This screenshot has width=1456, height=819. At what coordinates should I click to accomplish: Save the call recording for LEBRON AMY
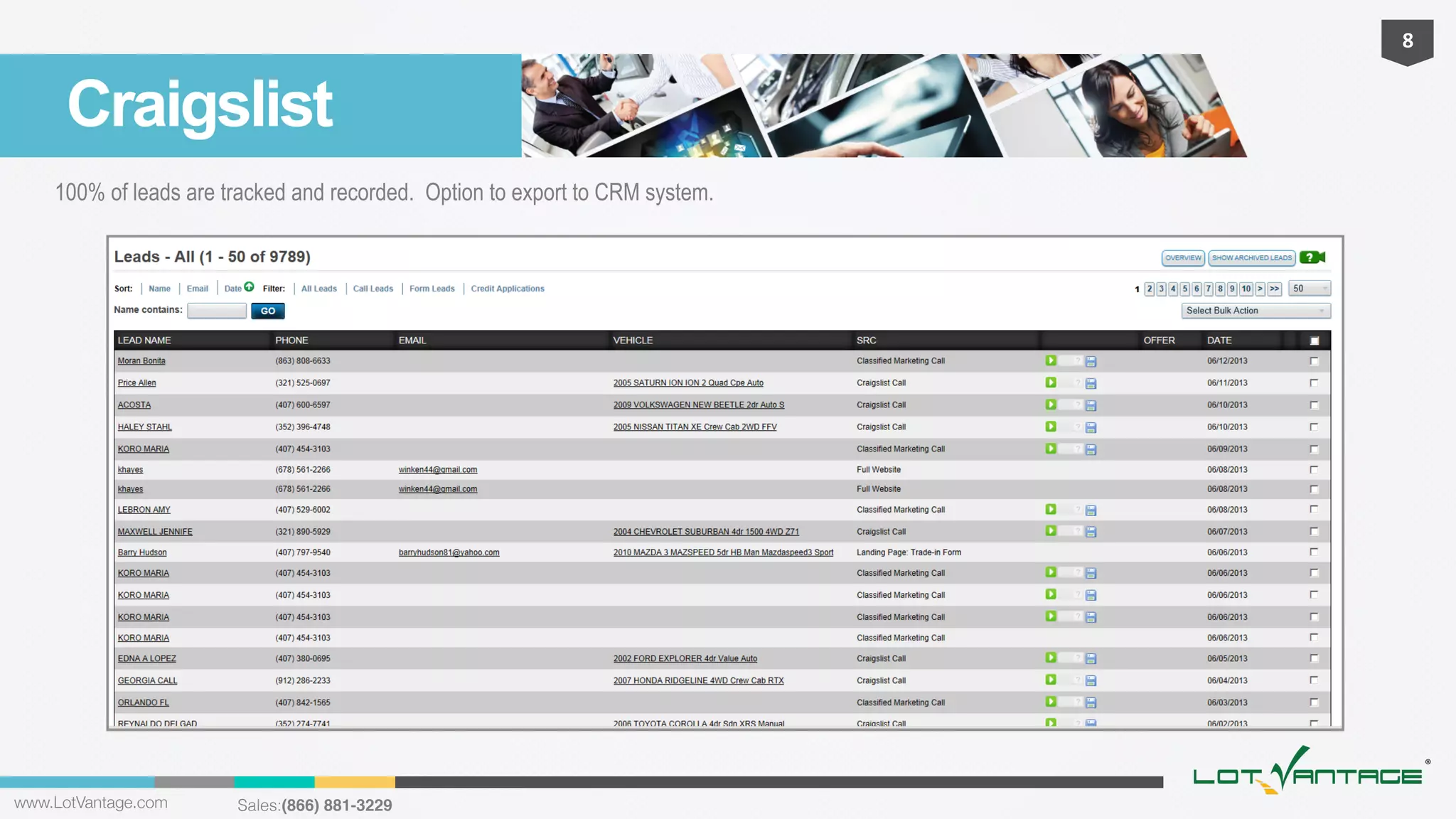1091,510
